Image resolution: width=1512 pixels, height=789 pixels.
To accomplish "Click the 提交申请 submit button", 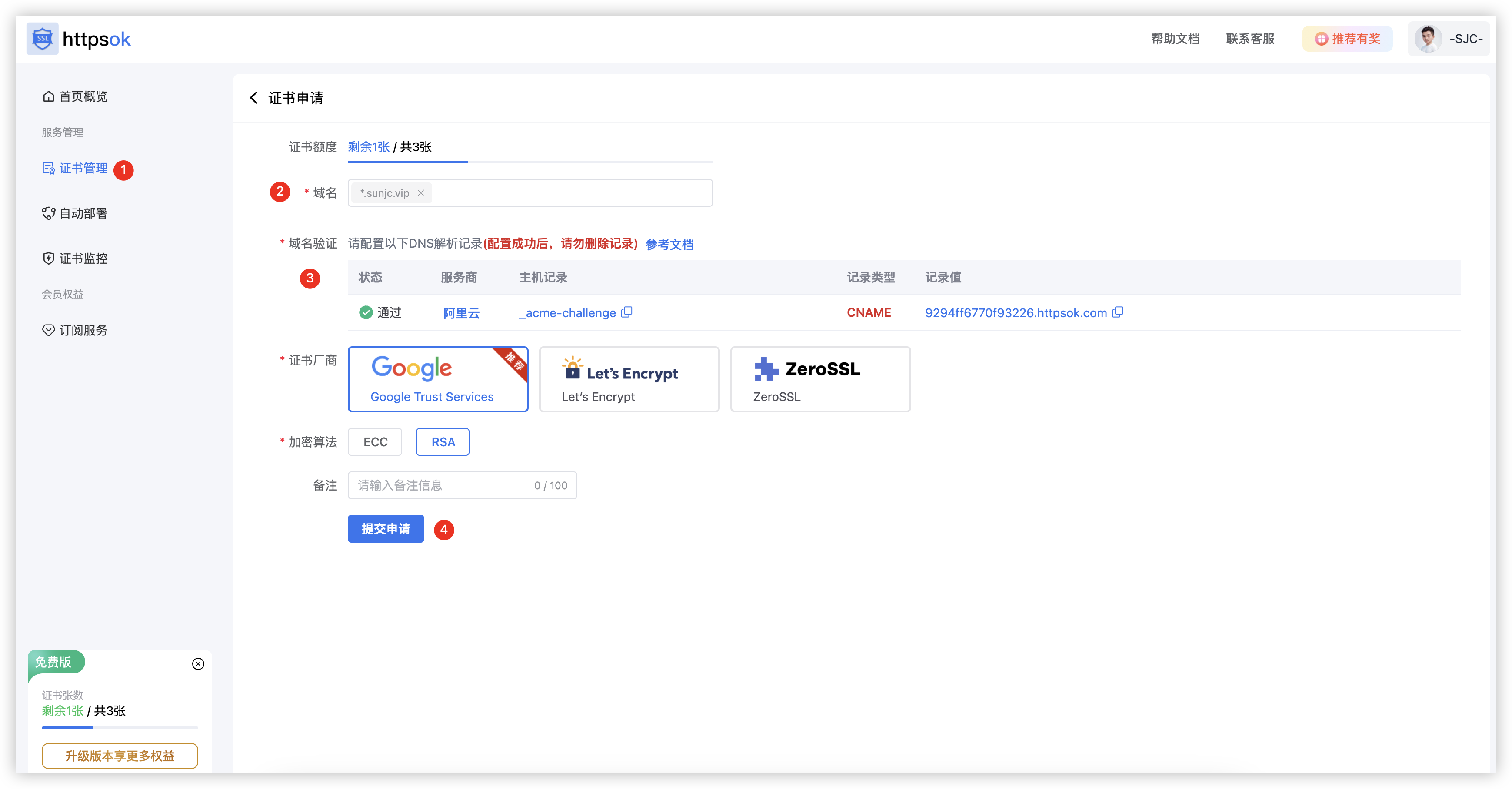I will tap(386, 529).
